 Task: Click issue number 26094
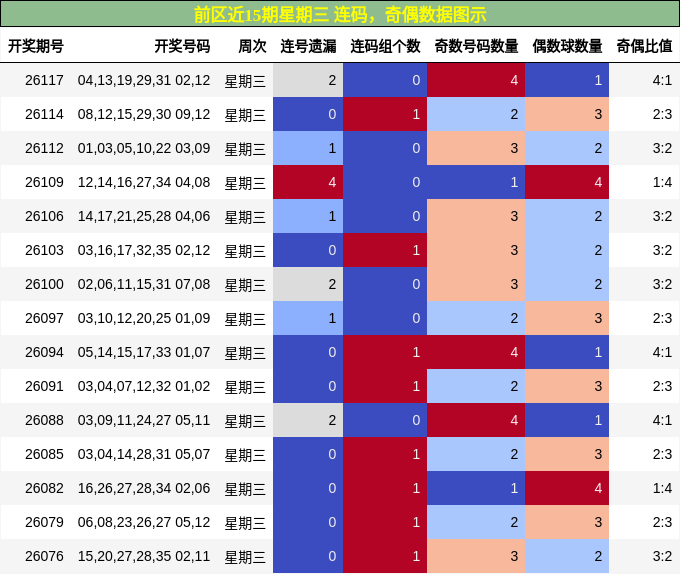[x=44, y=352]
